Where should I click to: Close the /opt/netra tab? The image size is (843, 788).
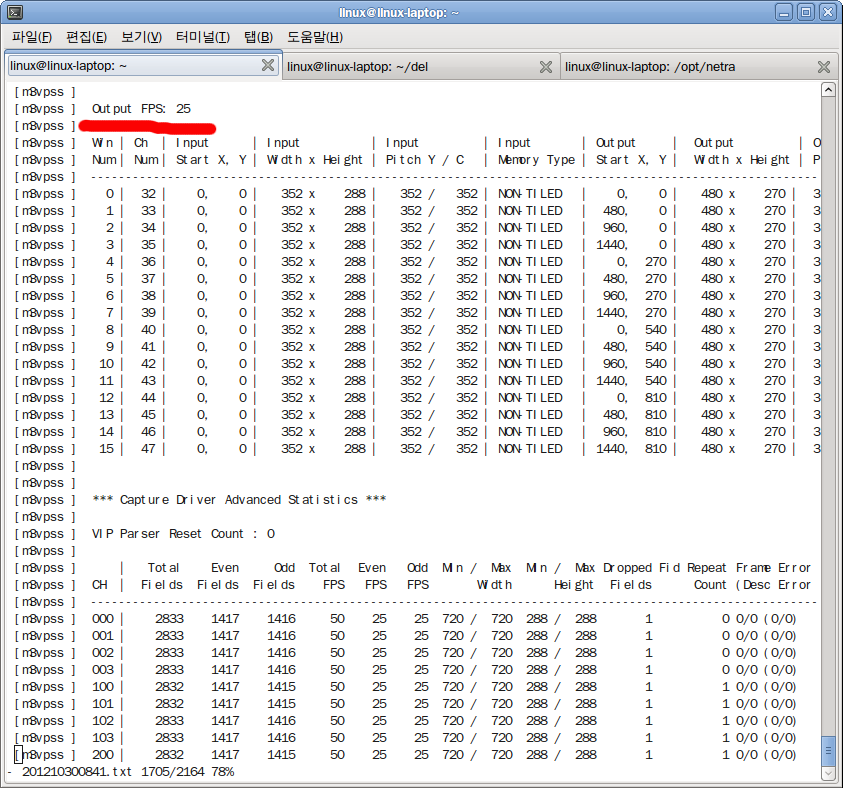(824, 67)
